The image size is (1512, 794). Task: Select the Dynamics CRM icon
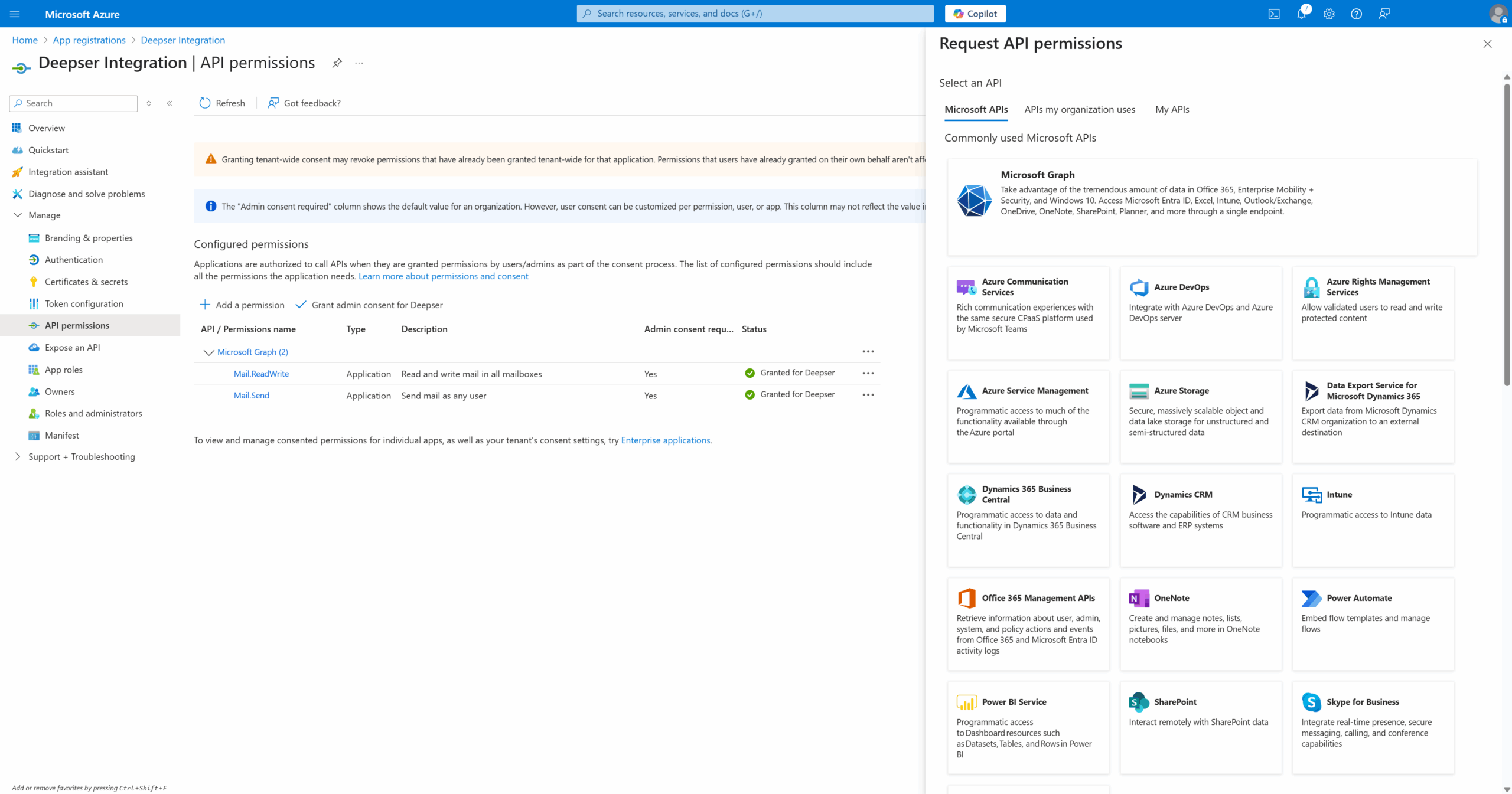tap(1139, 495)
